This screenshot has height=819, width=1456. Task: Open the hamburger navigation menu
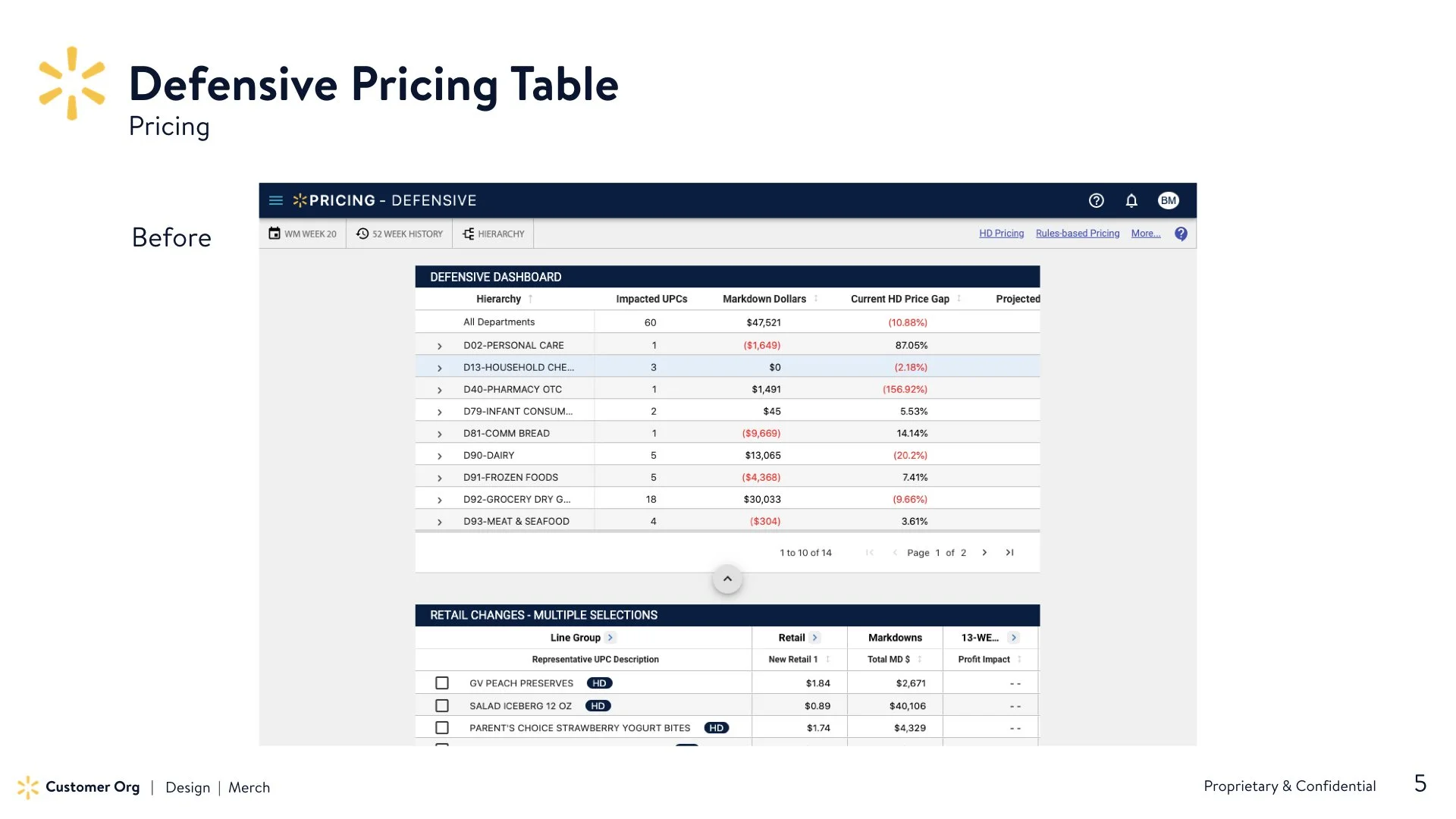(276, 201)
